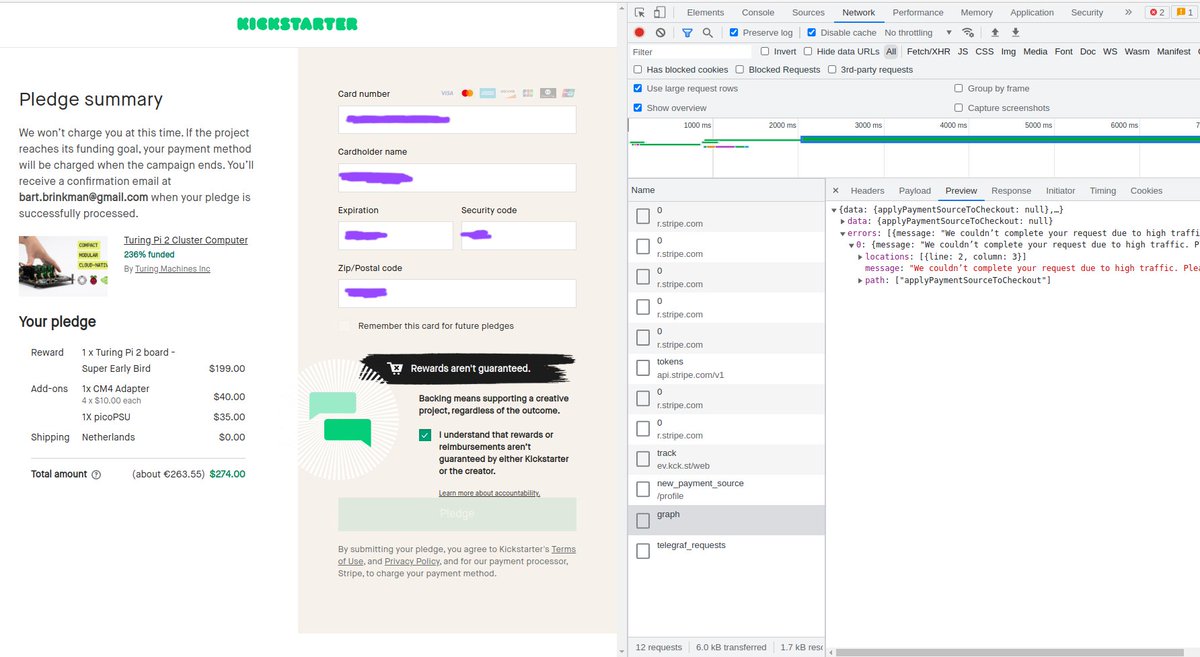The height and width of the screenshot is (657, 1200).
Task: Enable Capture screenshots checkbox
Action: click(x=959, y=108)
